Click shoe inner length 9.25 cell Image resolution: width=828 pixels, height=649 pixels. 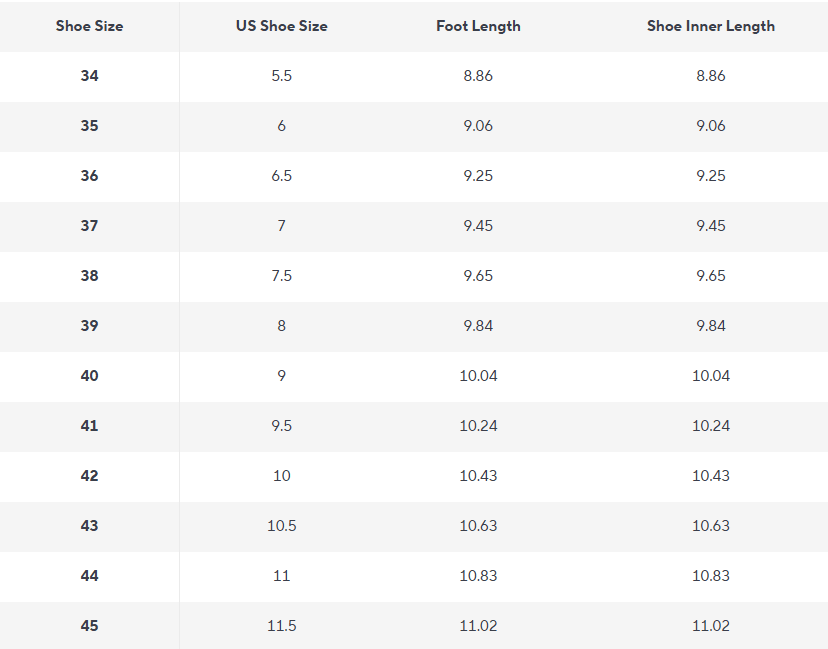[x=711, y=175]
